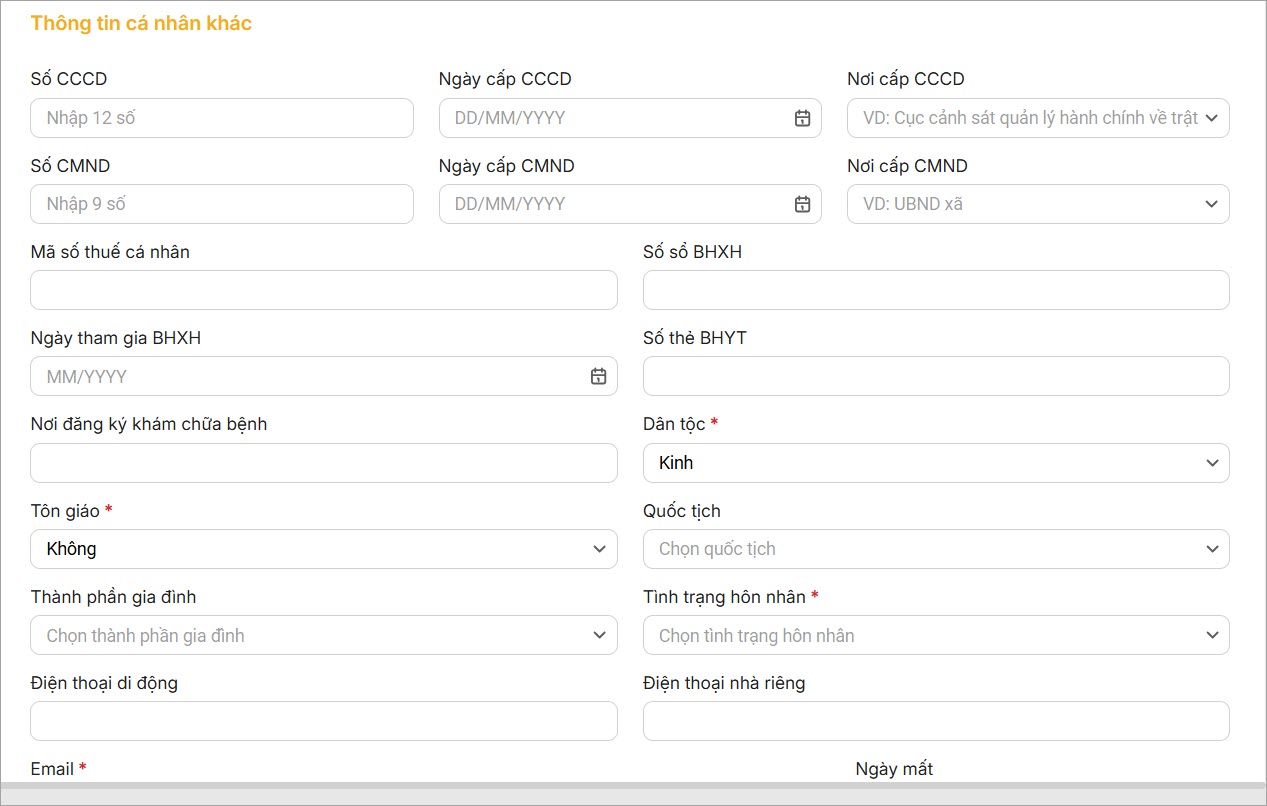Click calendar icon in Ngày tham gia BHXH

pyautogui.click(x=598, y=377)
